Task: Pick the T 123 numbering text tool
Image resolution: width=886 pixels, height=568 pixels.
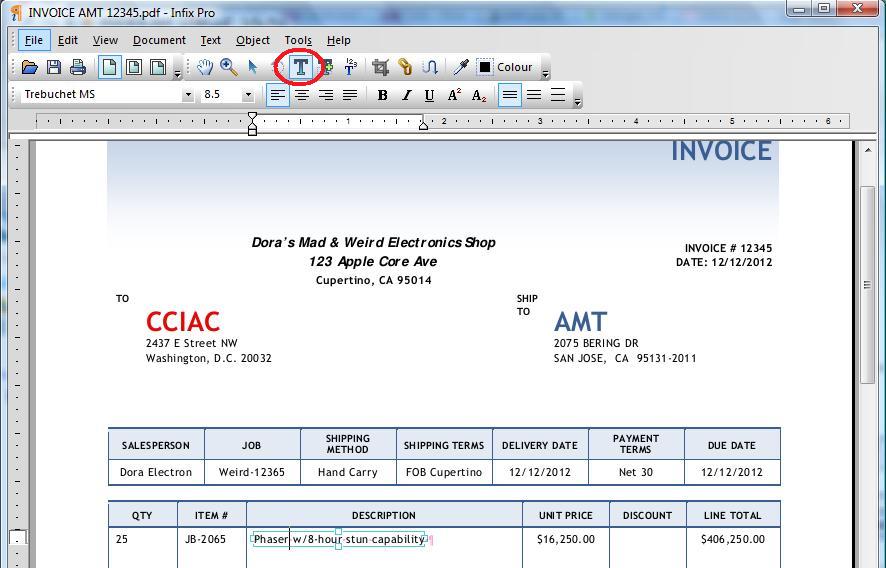Action: point(350,67)
